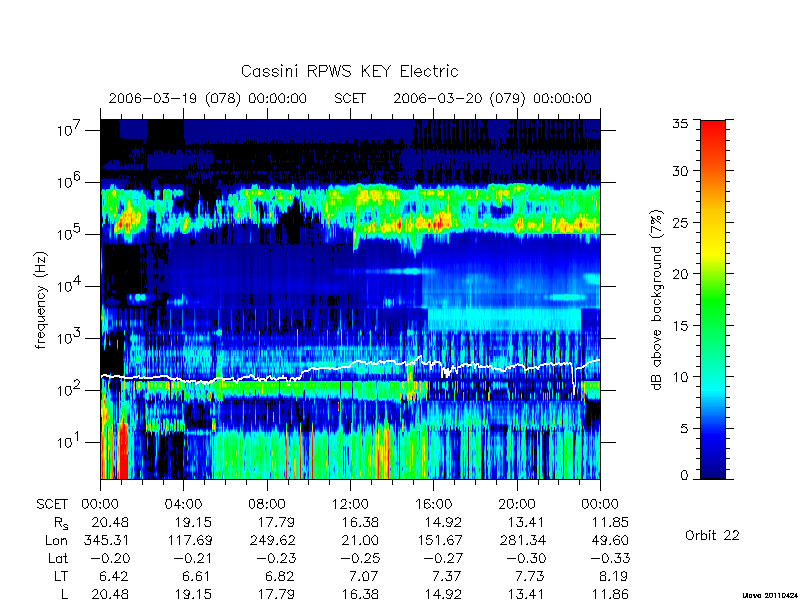The image size is (800, 600).
Task: Click the 'SCET' label between the dates
Action: tap(350, 98)
